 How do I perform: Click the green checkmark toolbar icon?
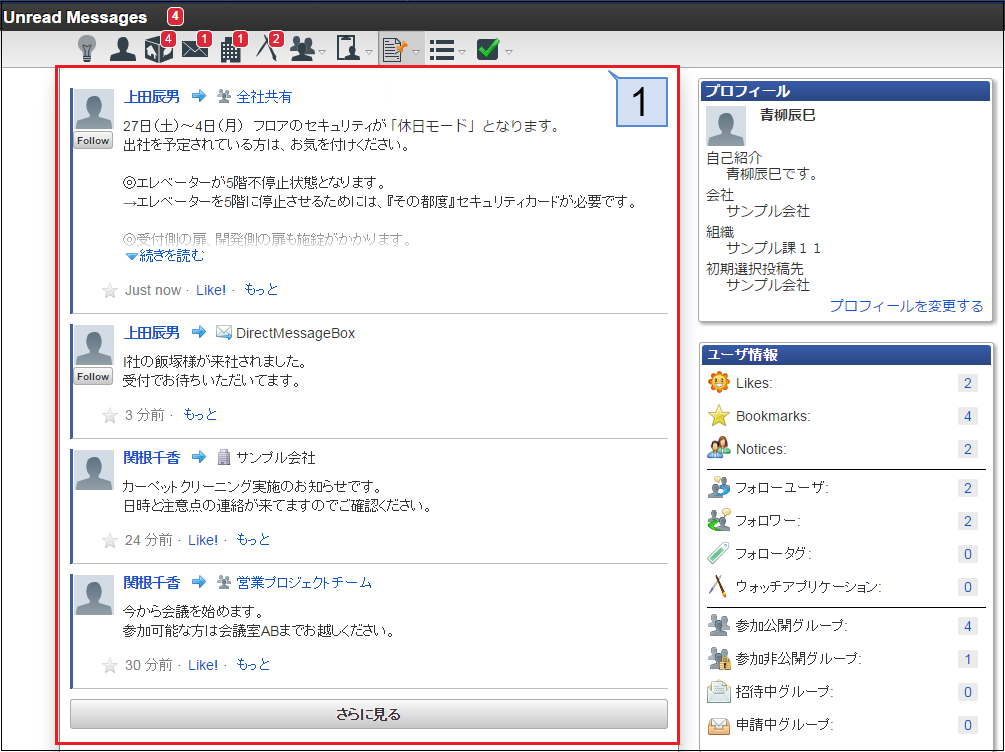coord(488,49)
